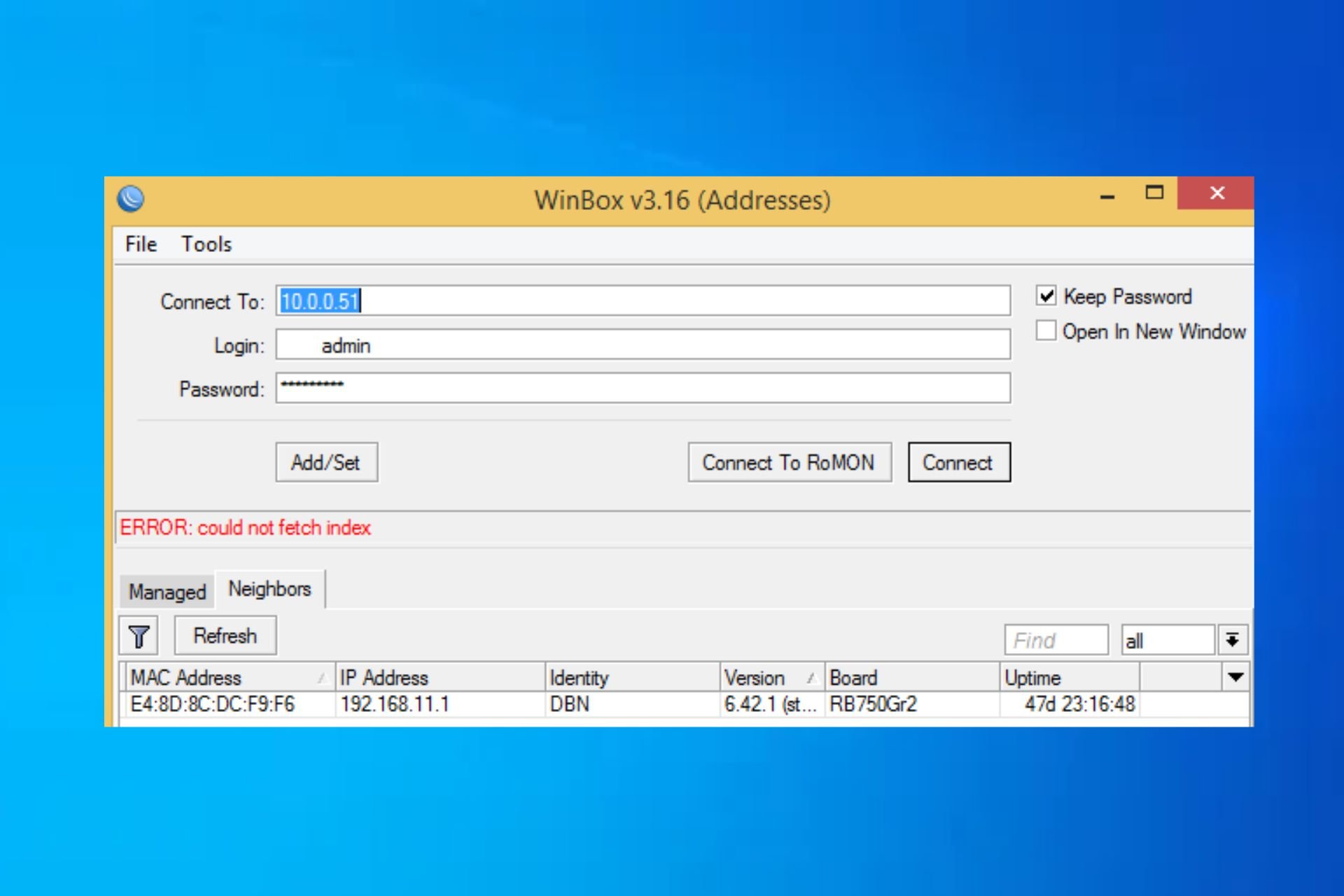
Task: Open the all filter dropdown
Action: 1168,639
